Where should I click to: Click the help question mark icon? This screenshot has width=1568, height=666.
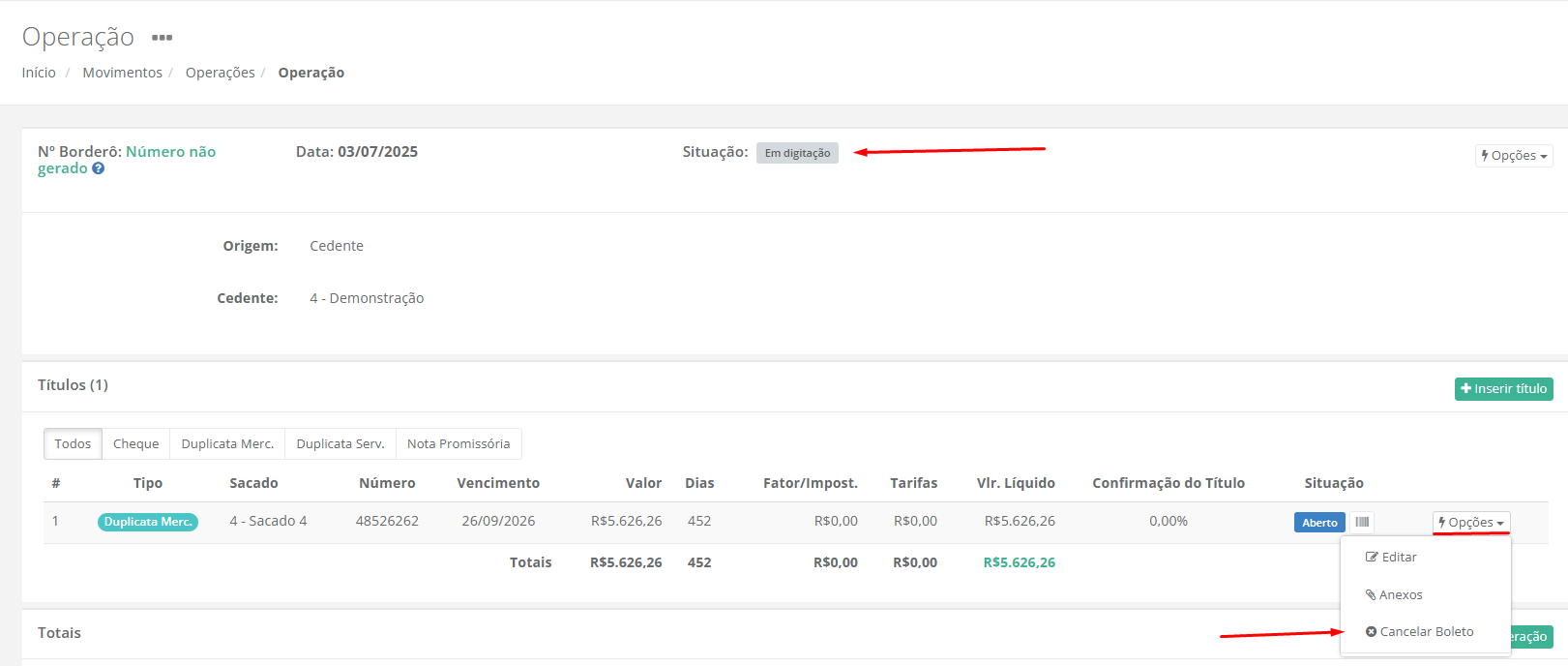coord(98,168)
